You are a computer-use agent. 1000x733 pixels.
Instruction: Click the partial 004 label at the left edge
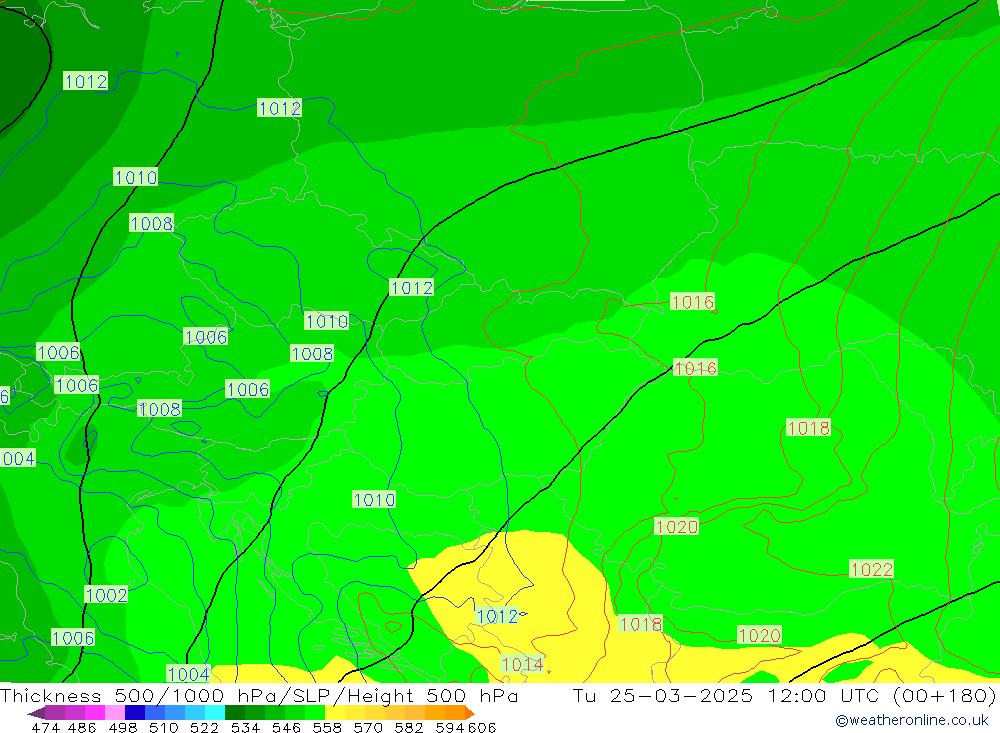click(x=18, y=458)
